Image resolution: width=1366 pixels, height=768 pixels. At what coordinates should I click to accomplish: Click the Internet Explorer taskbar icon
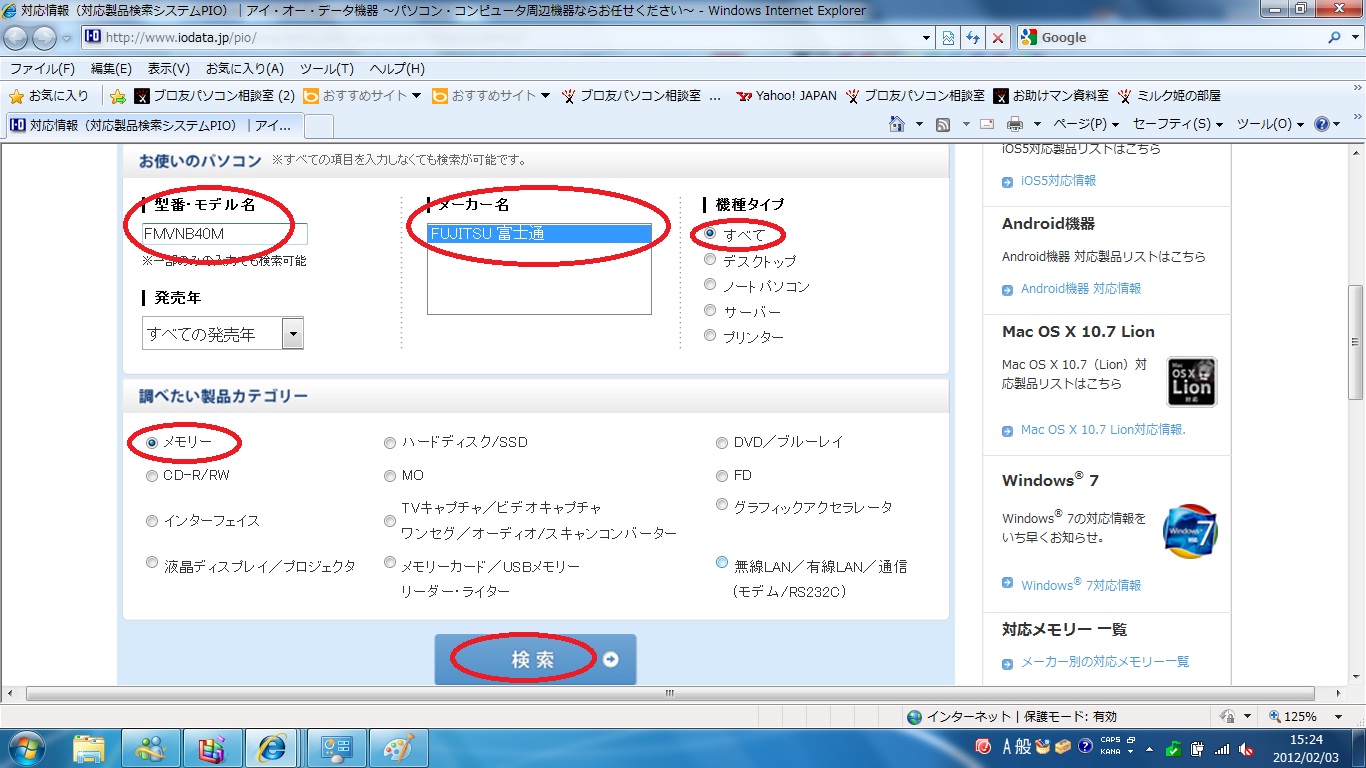pyautogui.click(x=271, y=748)
